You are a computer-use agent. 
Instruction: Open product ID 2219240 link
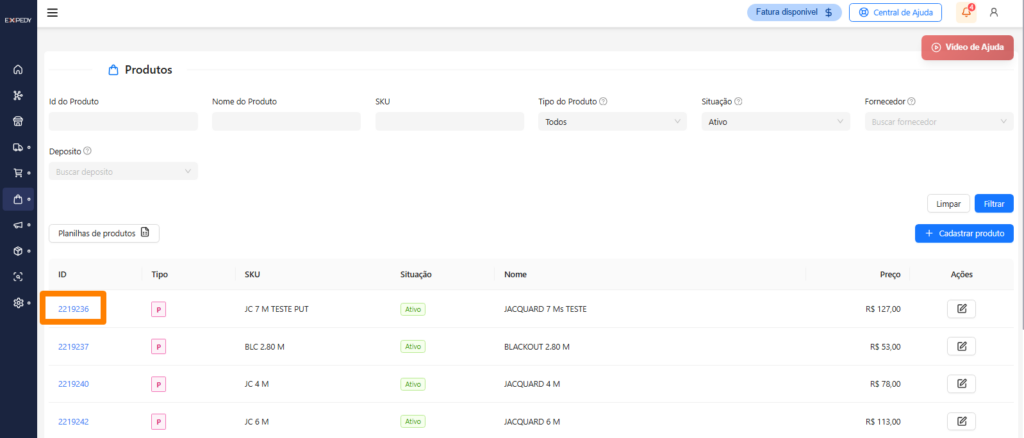pyautogui.click(x=73, y=384)
